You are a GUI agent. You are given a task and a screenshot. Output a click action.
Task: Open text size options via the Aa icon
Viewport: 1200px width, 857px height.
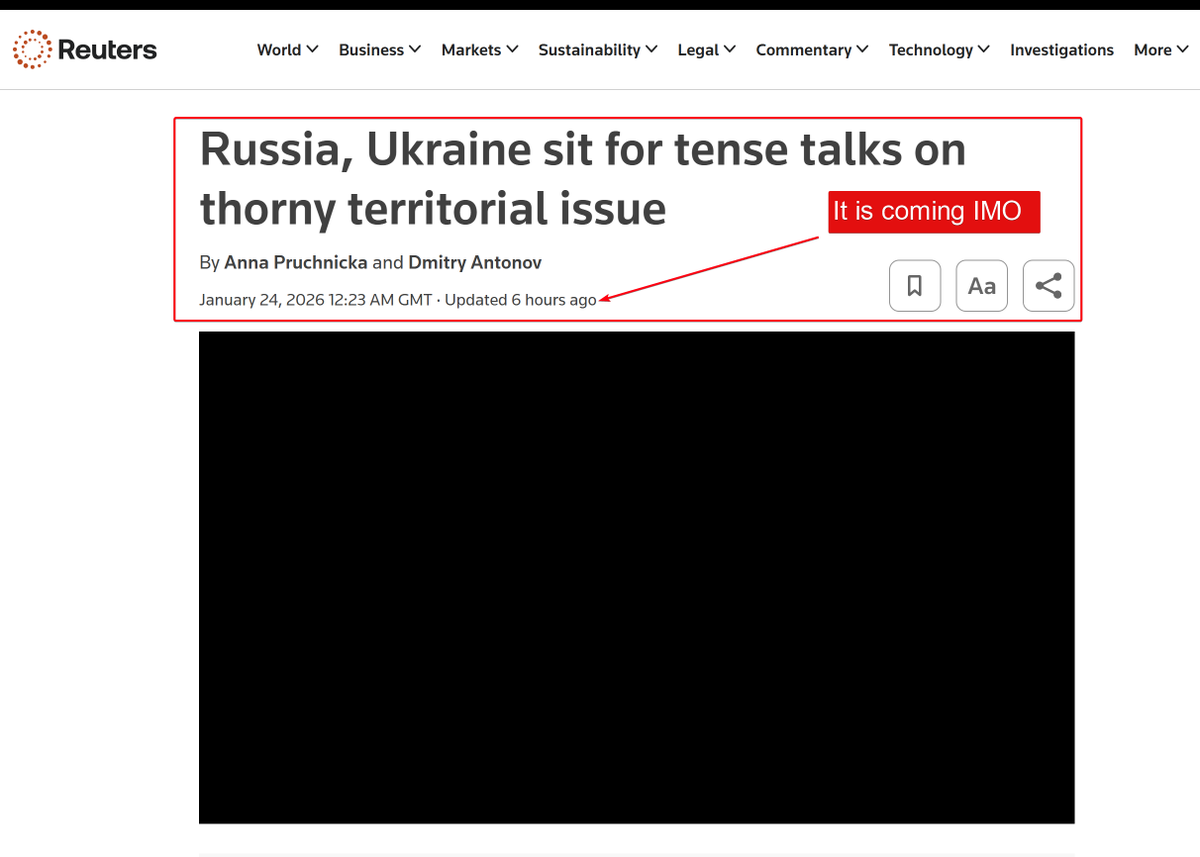tap(981, 285)
